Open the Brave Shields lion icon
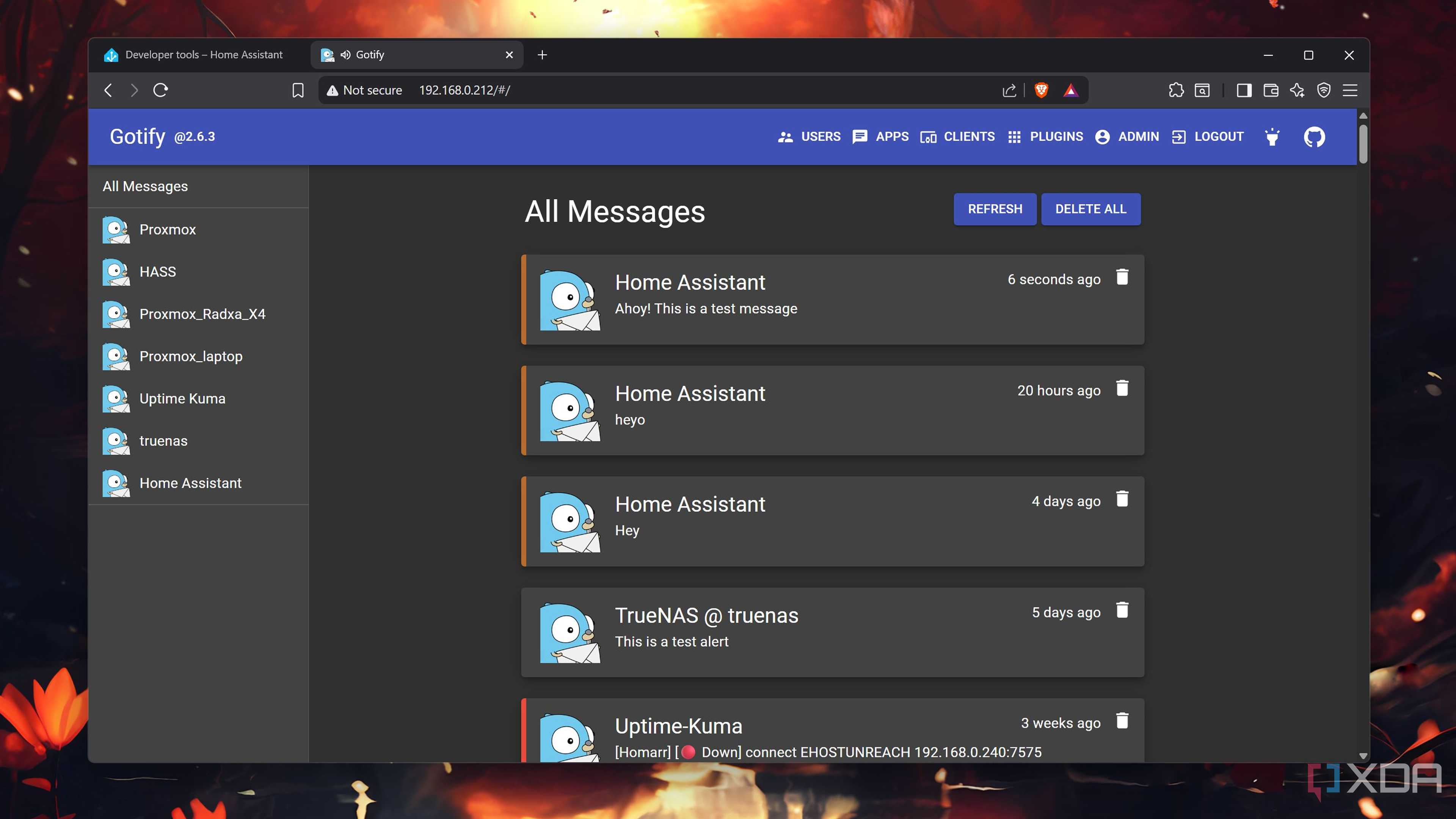This screenshot has height=819, width=1456. point(1041,91)
